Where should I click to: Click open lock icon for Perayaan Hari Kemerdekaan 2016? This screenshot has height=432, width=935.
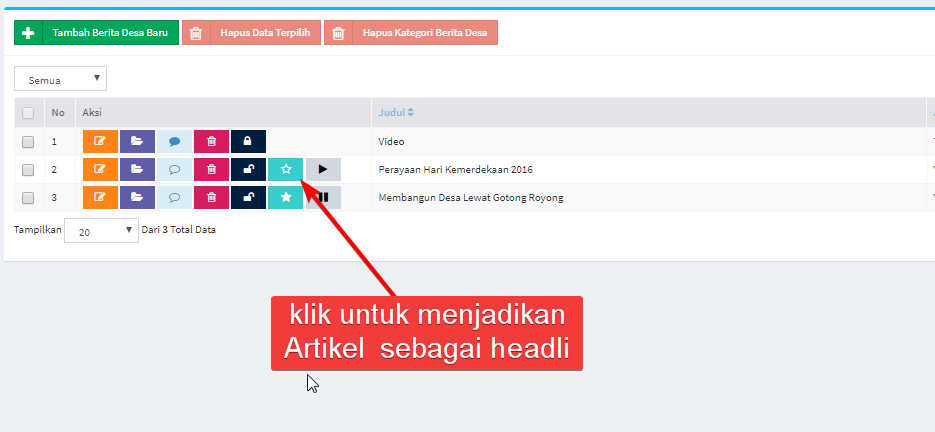(248, 169)
